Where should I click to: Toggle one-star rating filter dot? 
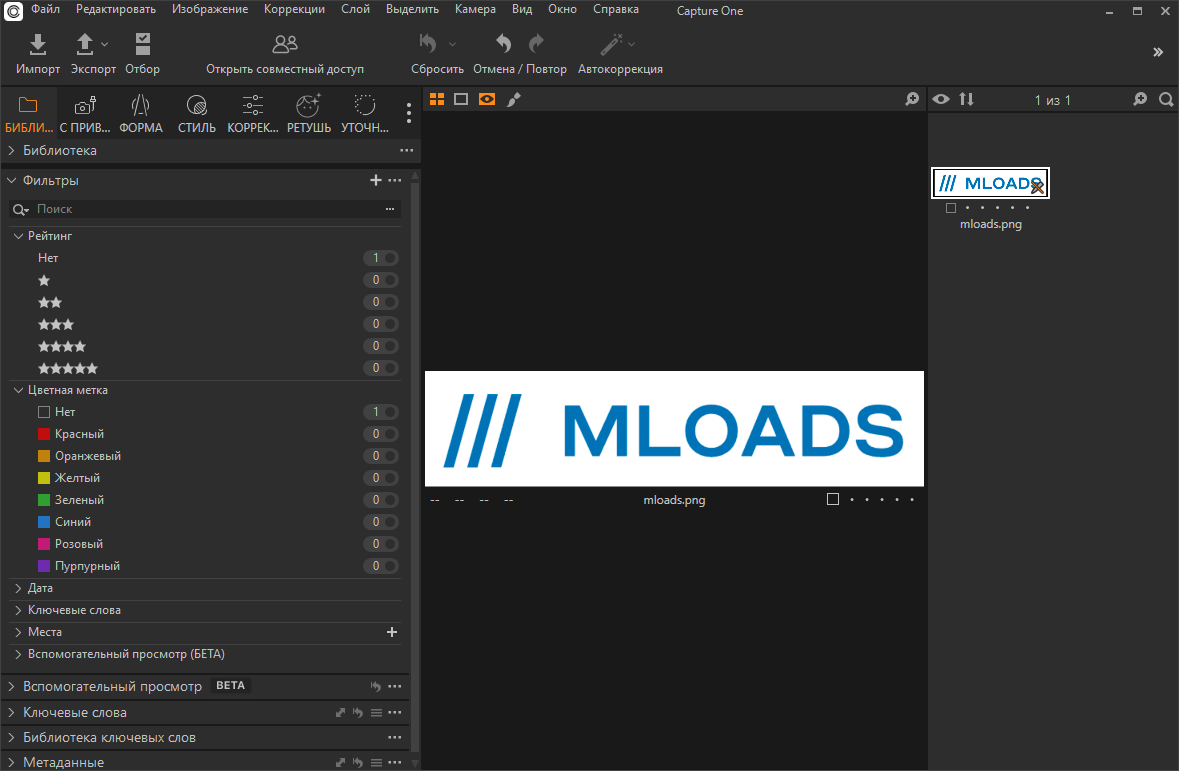pos(390,280)
